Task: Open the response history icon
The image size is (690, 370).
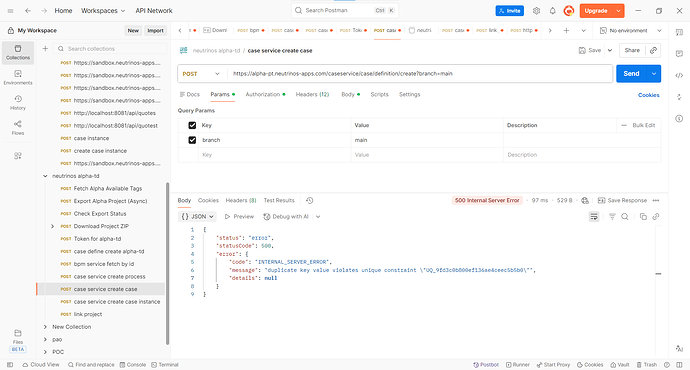Action: pyautogui.click(x=309, y=200)
